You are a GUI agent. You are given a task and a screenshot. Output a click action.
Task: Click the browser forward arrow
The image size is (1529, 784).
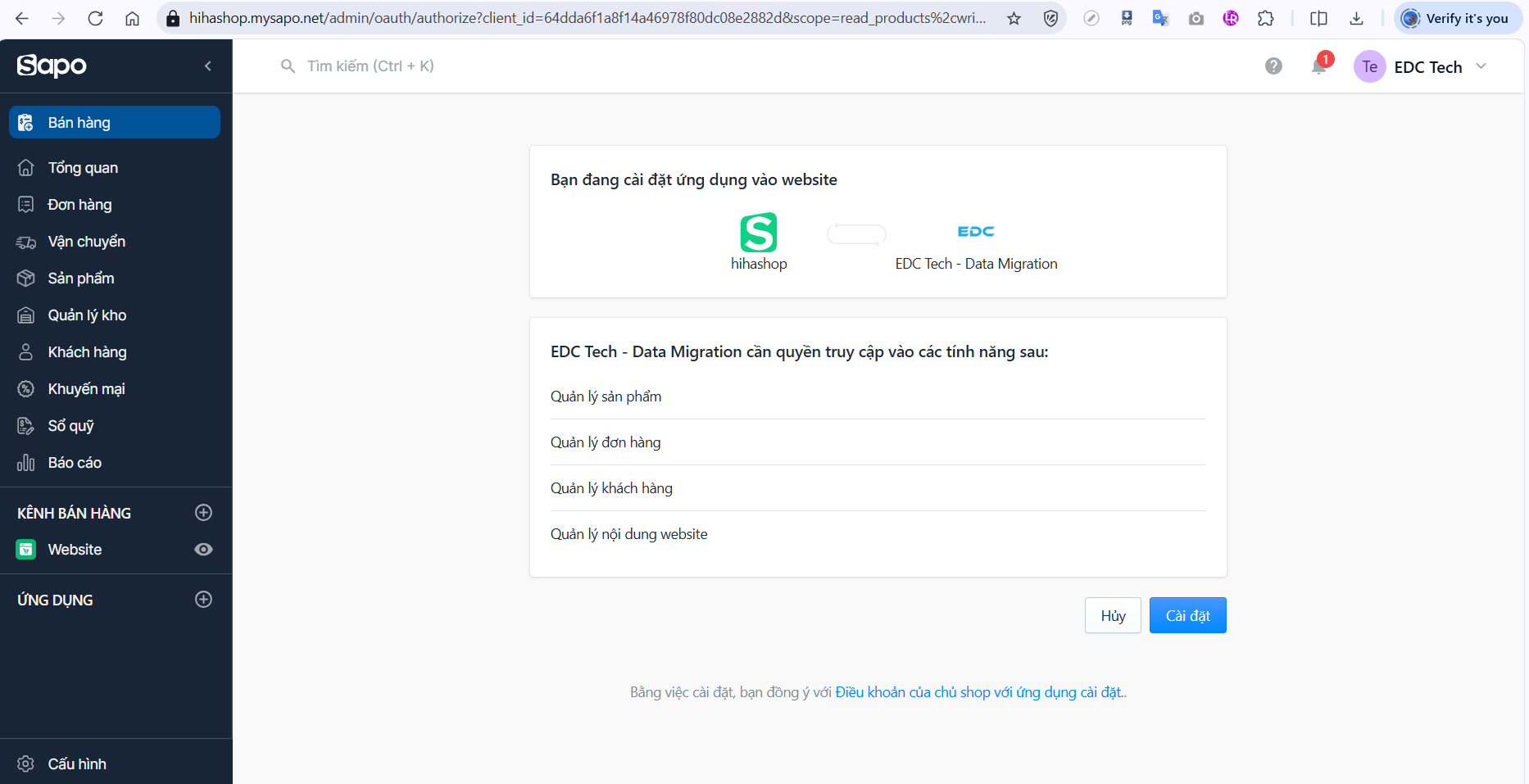click(58, 18)
